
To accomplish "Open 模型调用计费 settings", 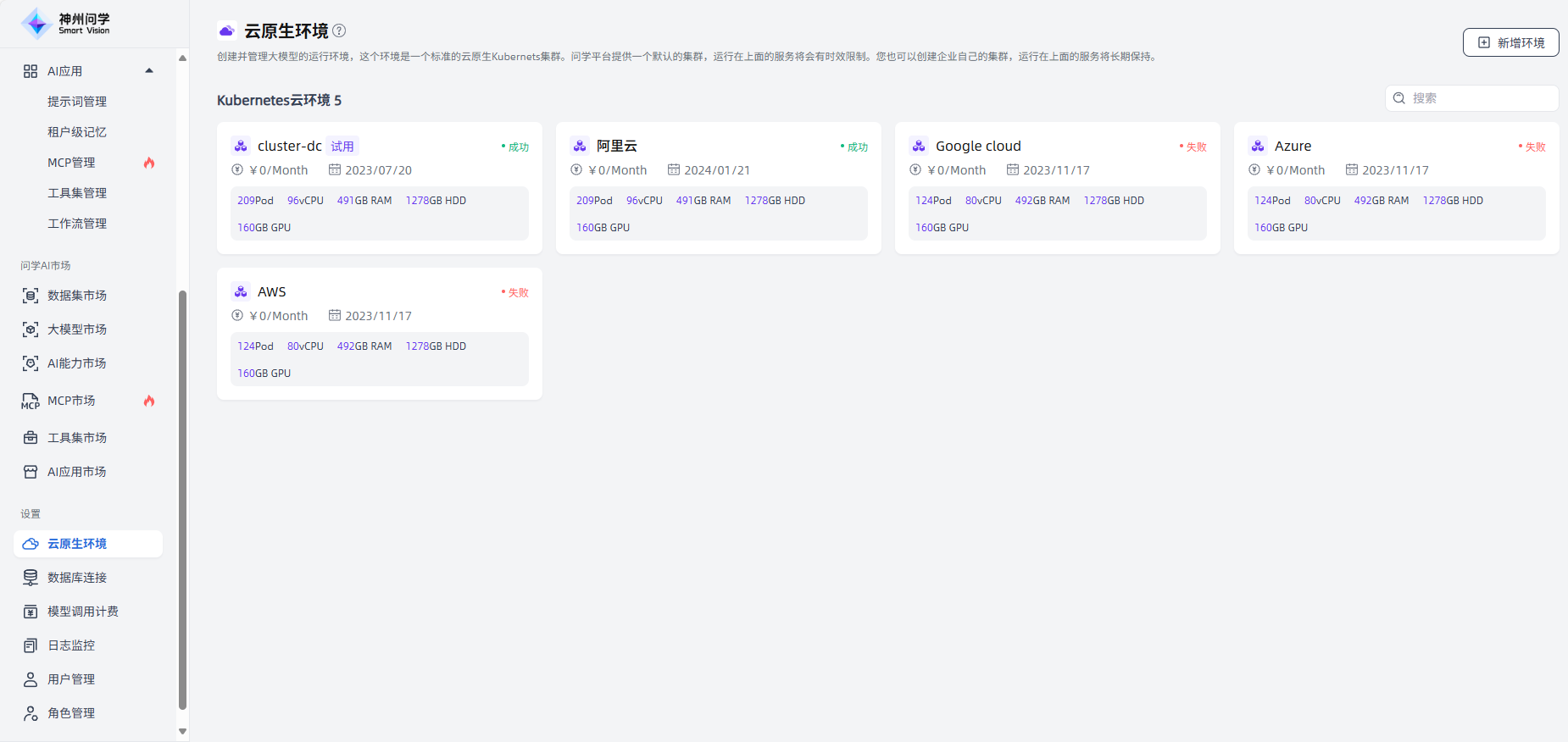I will pyautogui.click(x=83, y=612).
